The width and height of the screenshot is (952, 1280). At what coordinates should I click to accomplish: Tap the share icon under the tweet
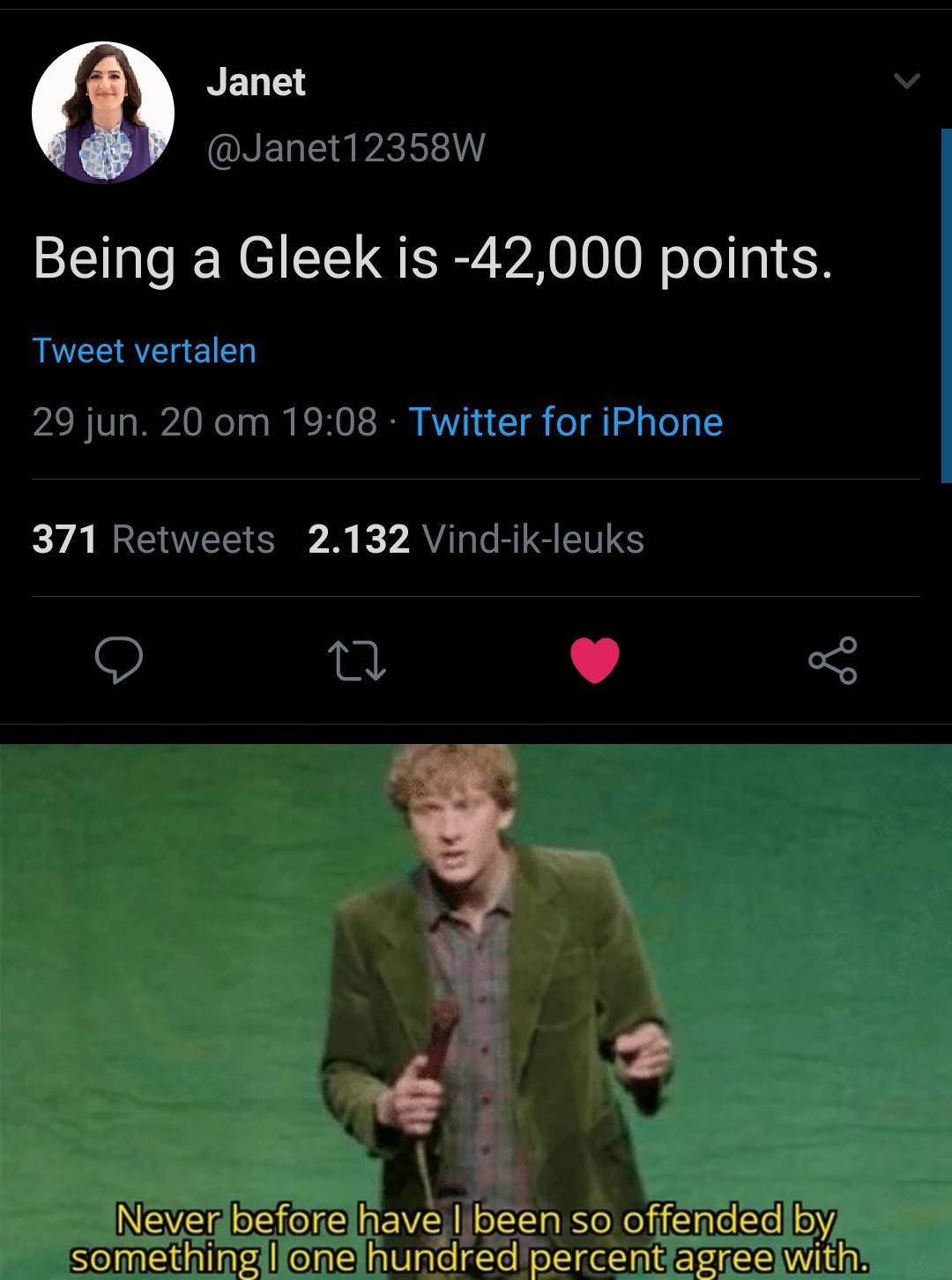[832, 661]
